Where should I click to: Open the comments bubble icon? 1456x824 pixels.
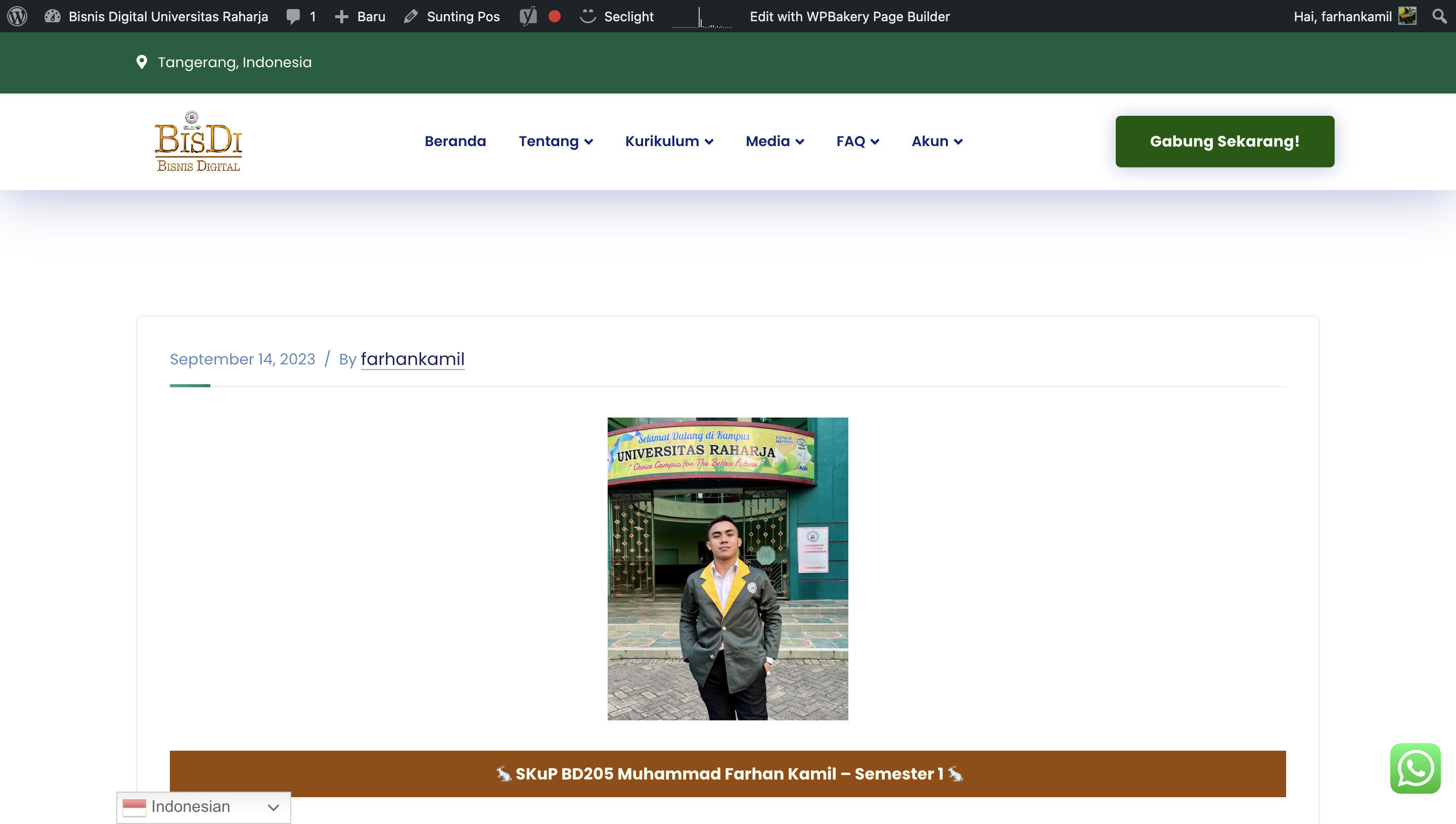[293, 16]
